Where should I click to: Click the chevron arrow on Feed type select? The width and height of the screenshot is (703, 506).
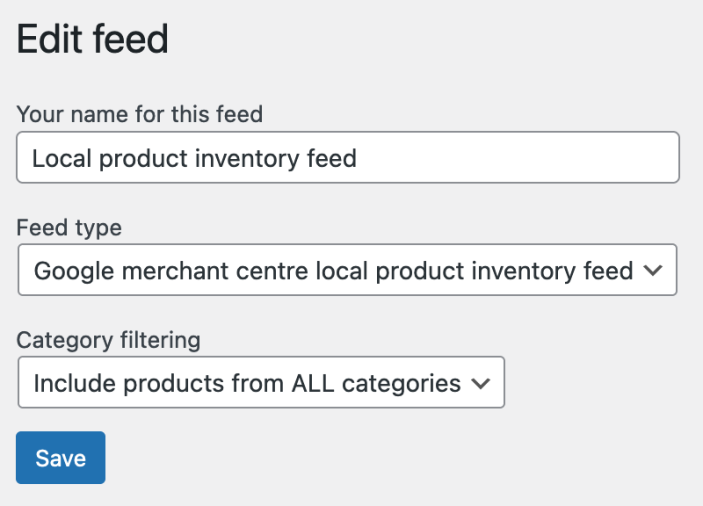(x=653, y=270)
